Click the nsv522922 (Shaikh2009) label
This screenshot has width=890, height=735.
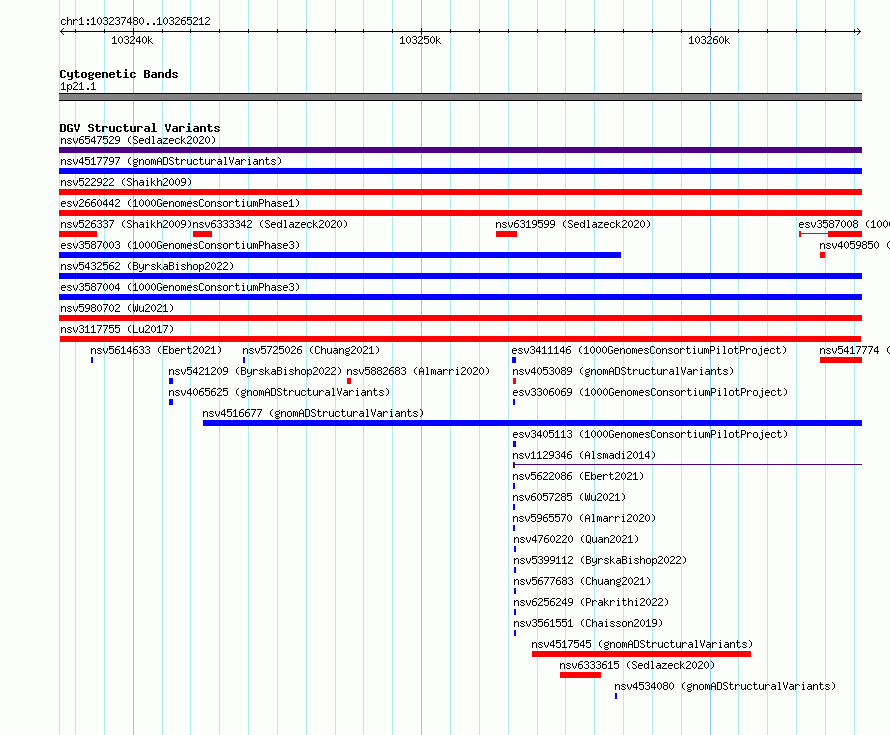pyautogui.click(x=126, y=182)
